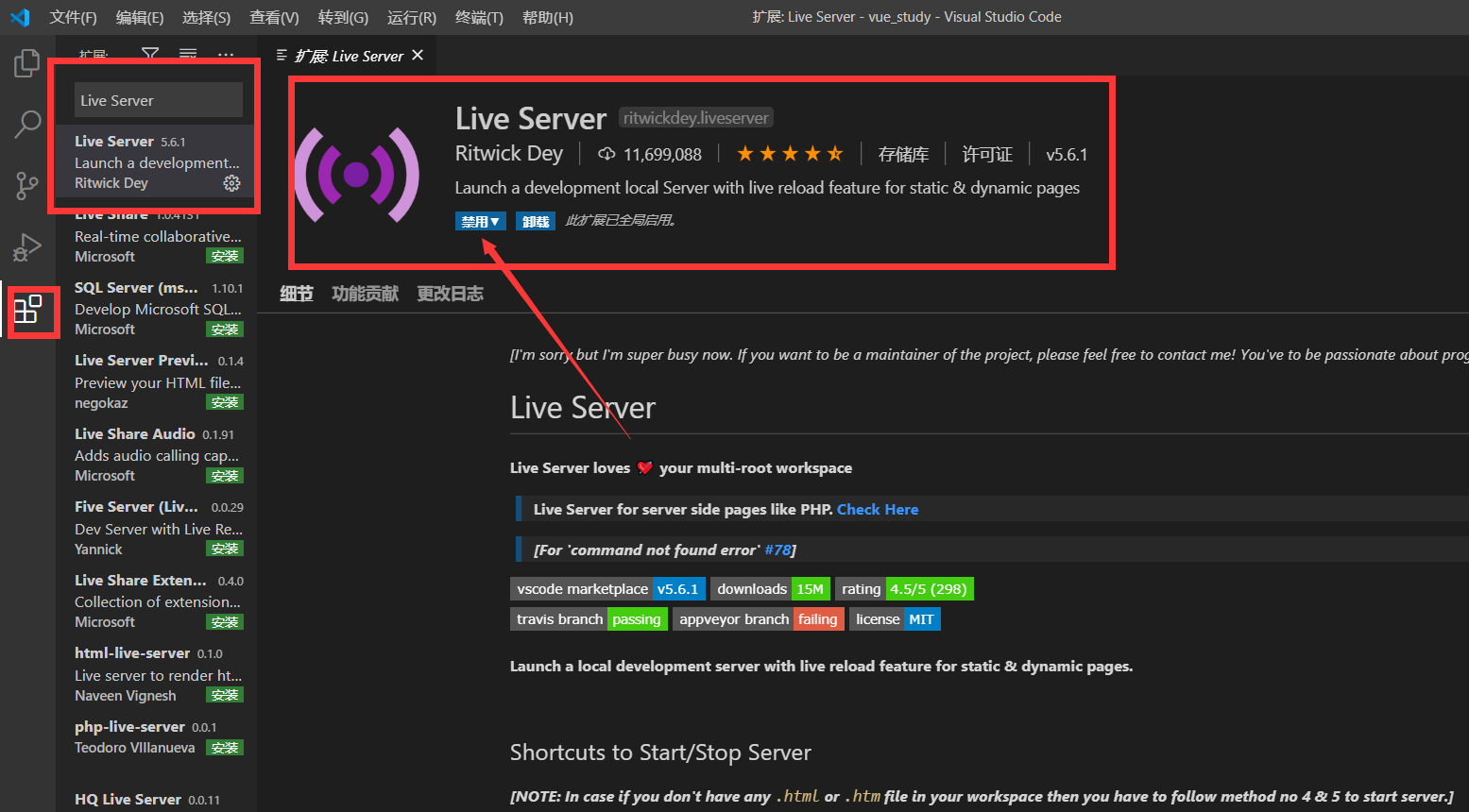Open the 终端(T) menu

coord(478,17)
